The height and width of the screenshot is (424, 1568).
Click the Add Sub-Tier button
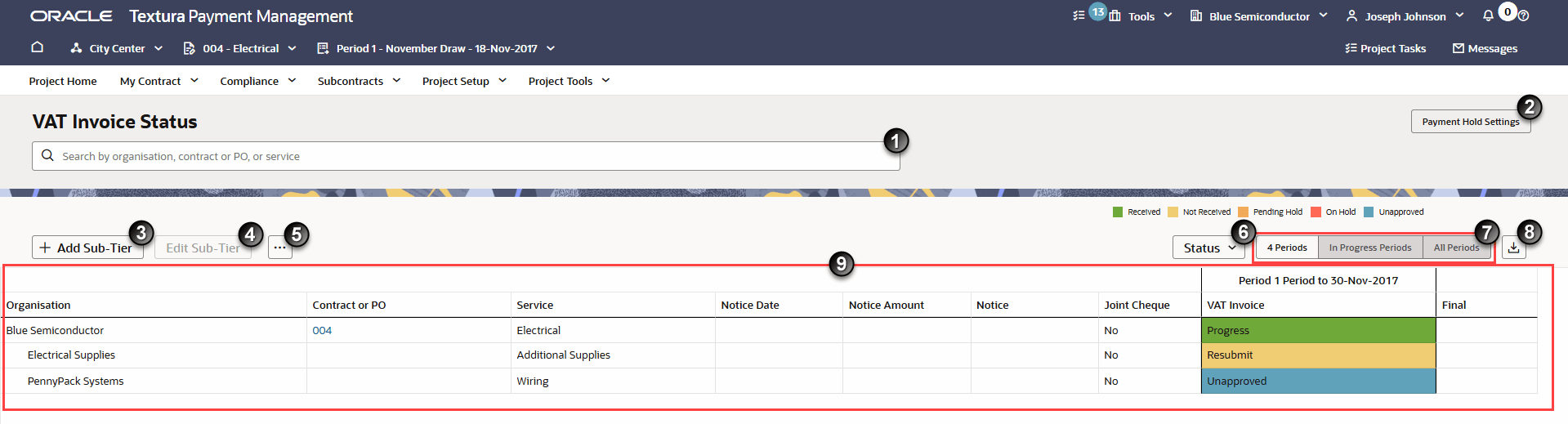(87, 248)
